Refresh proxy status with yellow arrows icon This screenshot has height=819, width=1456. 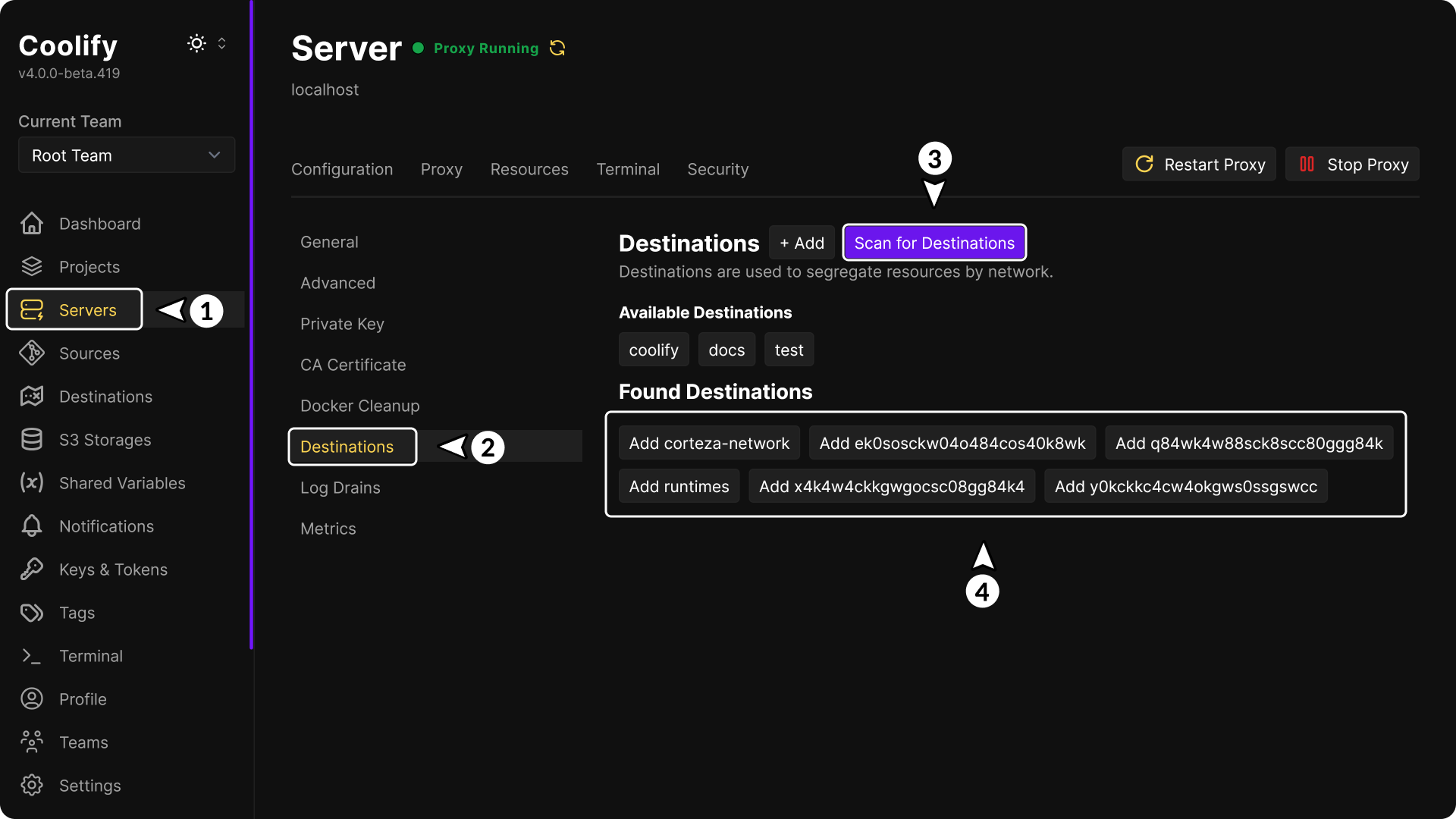[x=557, y=49]
